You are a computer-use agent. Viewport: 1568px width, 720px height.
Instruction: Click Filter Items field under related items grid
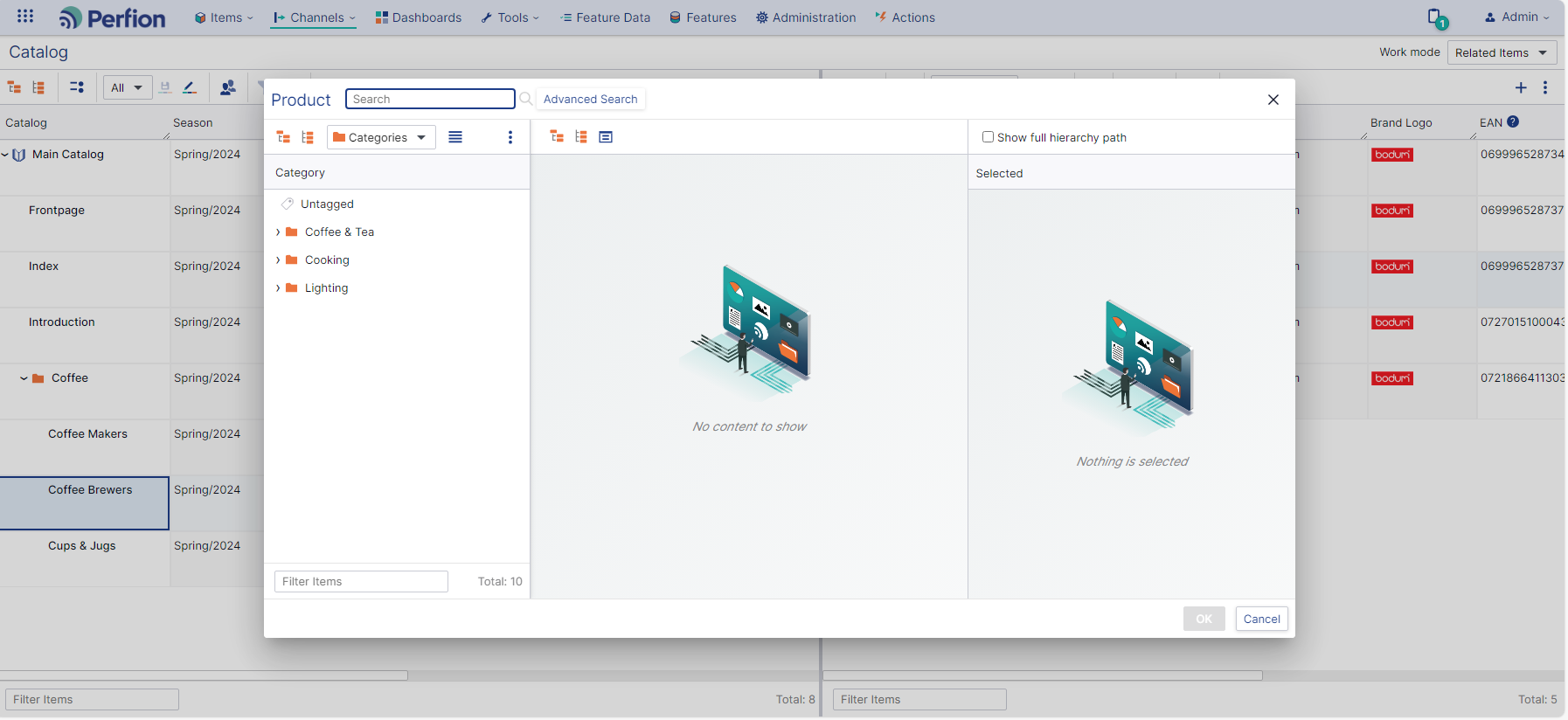tap(919, 699)
